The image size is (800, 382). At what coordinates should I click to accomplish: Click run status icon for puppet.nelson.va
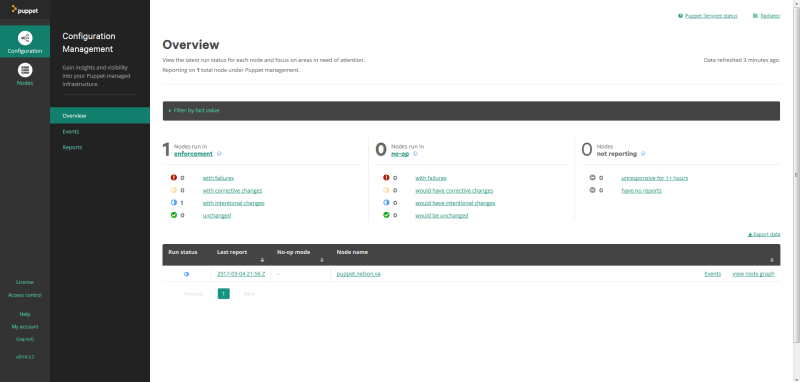click(186, 274)
